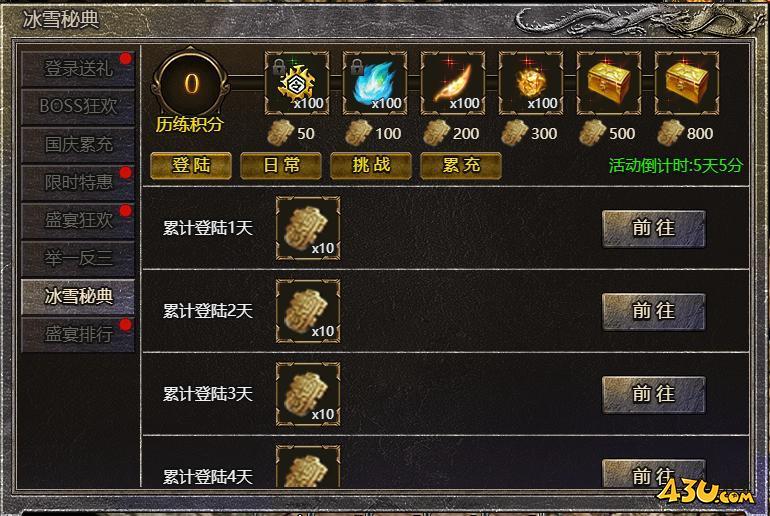This screenshot has width=770, height=516.
Task: Click 前往 for 累计登陆2天
Action: [x=654, y=312]
